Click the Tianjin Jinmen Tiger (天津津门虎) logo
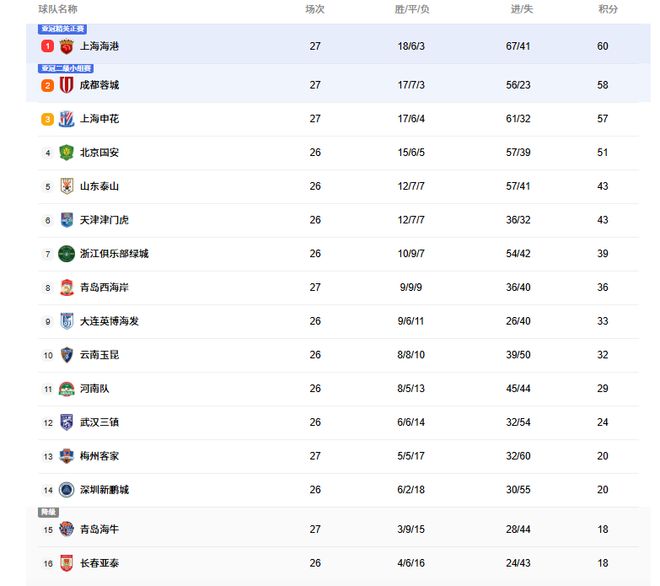660x586 pixels. tap(66, 220)
